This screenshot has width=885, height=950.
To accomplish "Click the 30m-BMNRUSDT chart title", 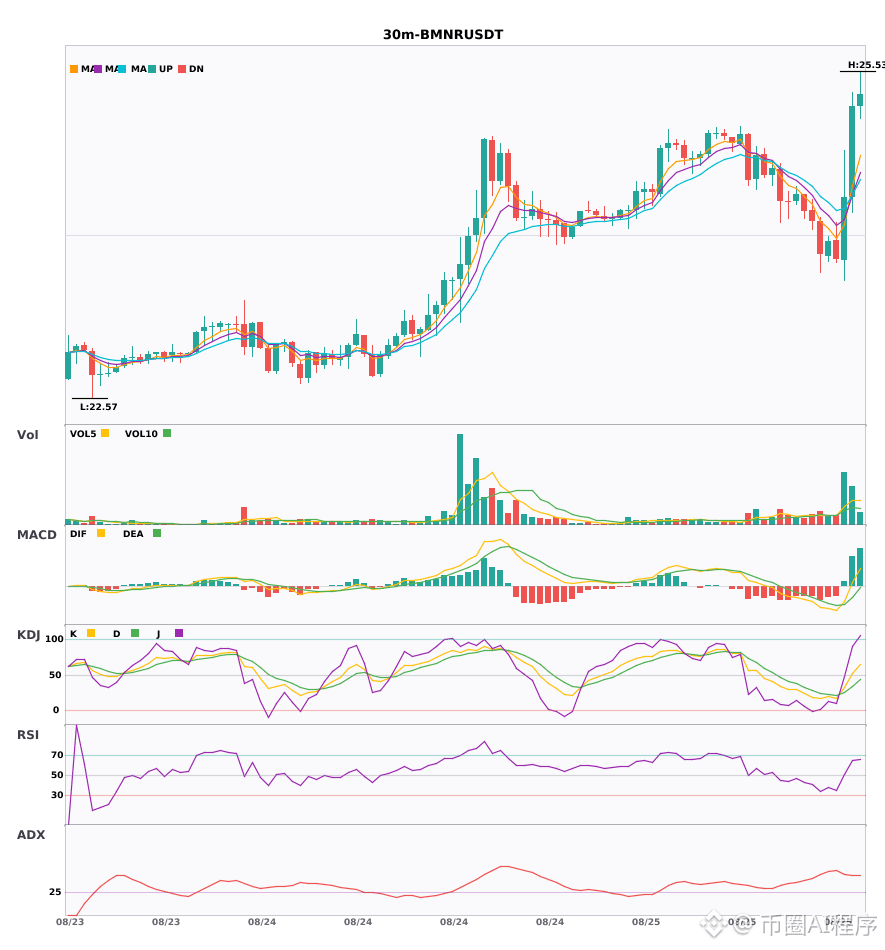I will coord(443,35).
